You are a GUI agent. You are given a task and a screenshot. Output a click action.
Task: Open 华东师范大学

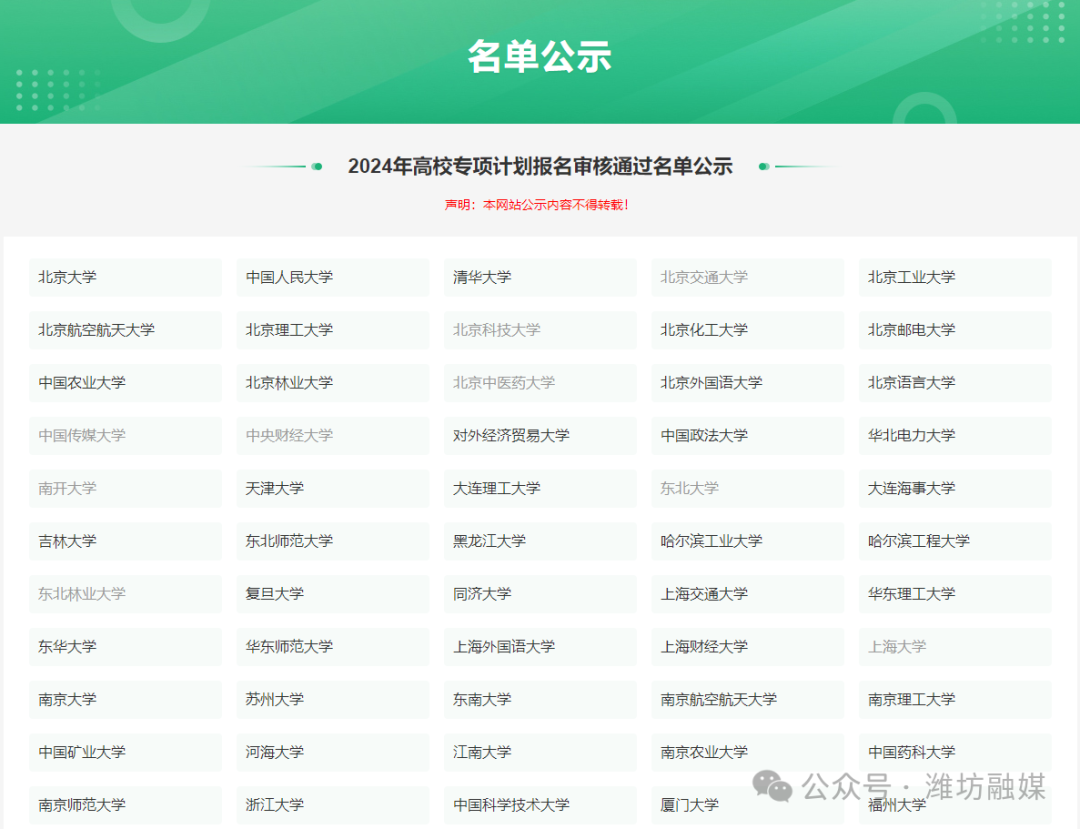coord(333,647)
